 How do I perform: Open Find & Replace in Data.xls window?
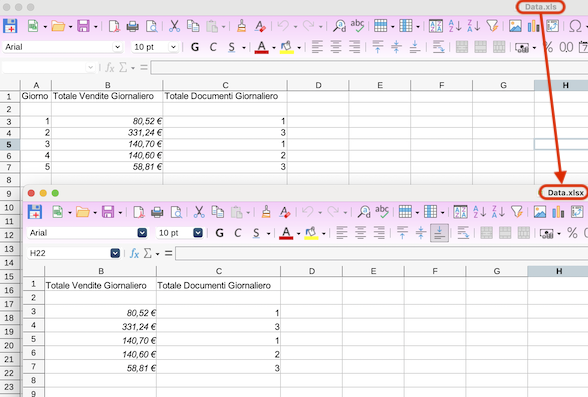(x=339, y=26)
